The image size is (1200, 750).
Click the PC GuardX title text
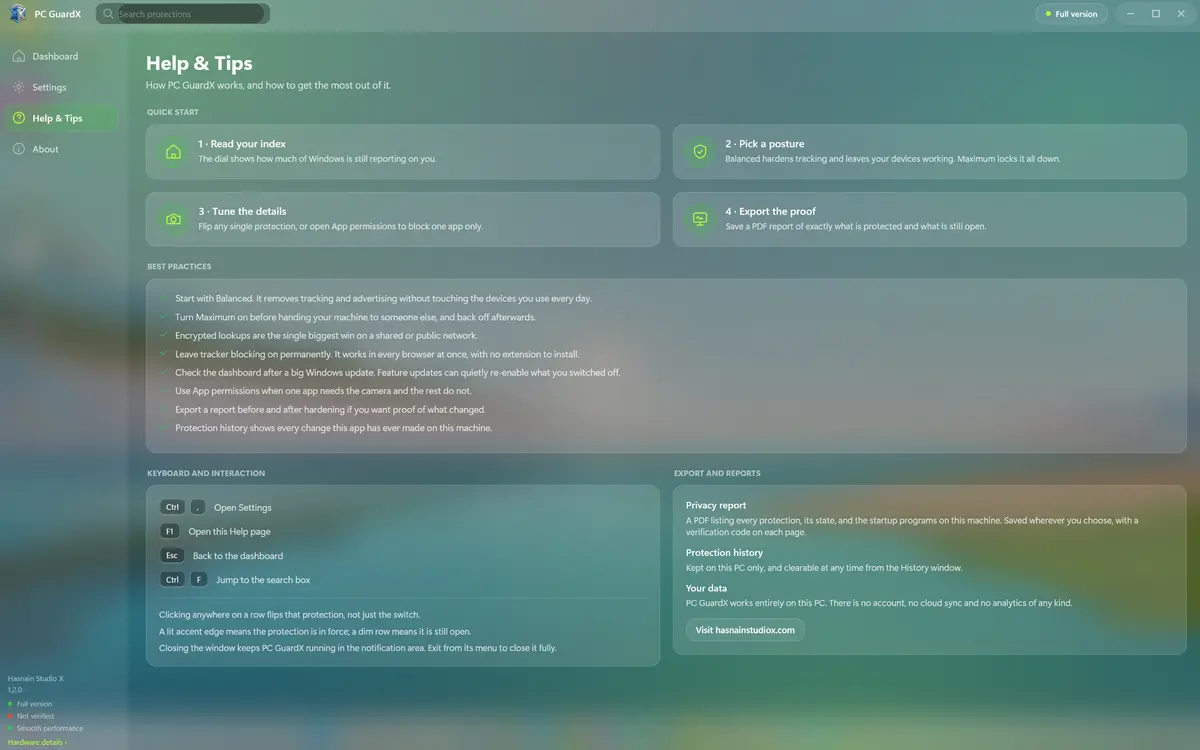pos(58,14)
